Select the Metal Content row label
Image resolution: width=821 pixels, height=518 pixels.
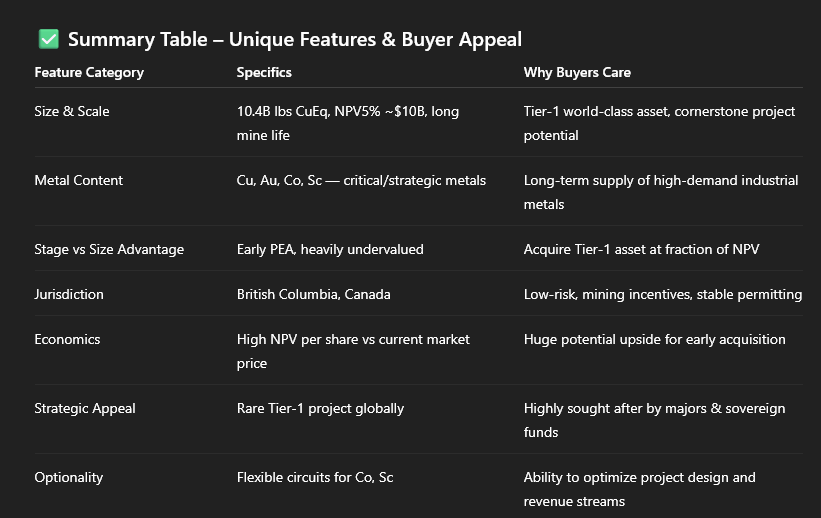pyautogui.click(x=79, y=180)
